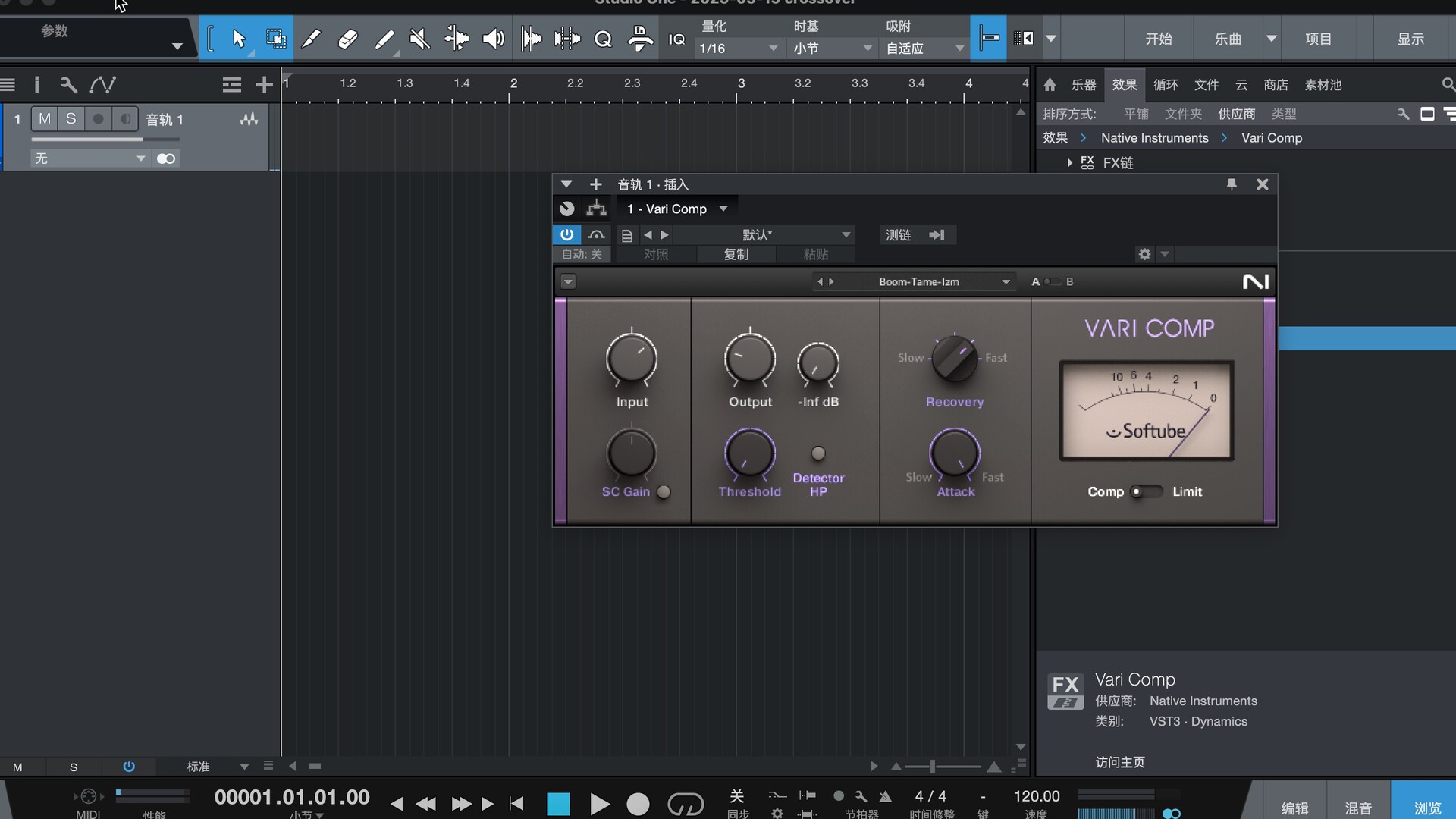The width and height of the screenshot is (1456, 819).
Task: Open plugin routing icon in insert header
Action: [x=597, y=209]
